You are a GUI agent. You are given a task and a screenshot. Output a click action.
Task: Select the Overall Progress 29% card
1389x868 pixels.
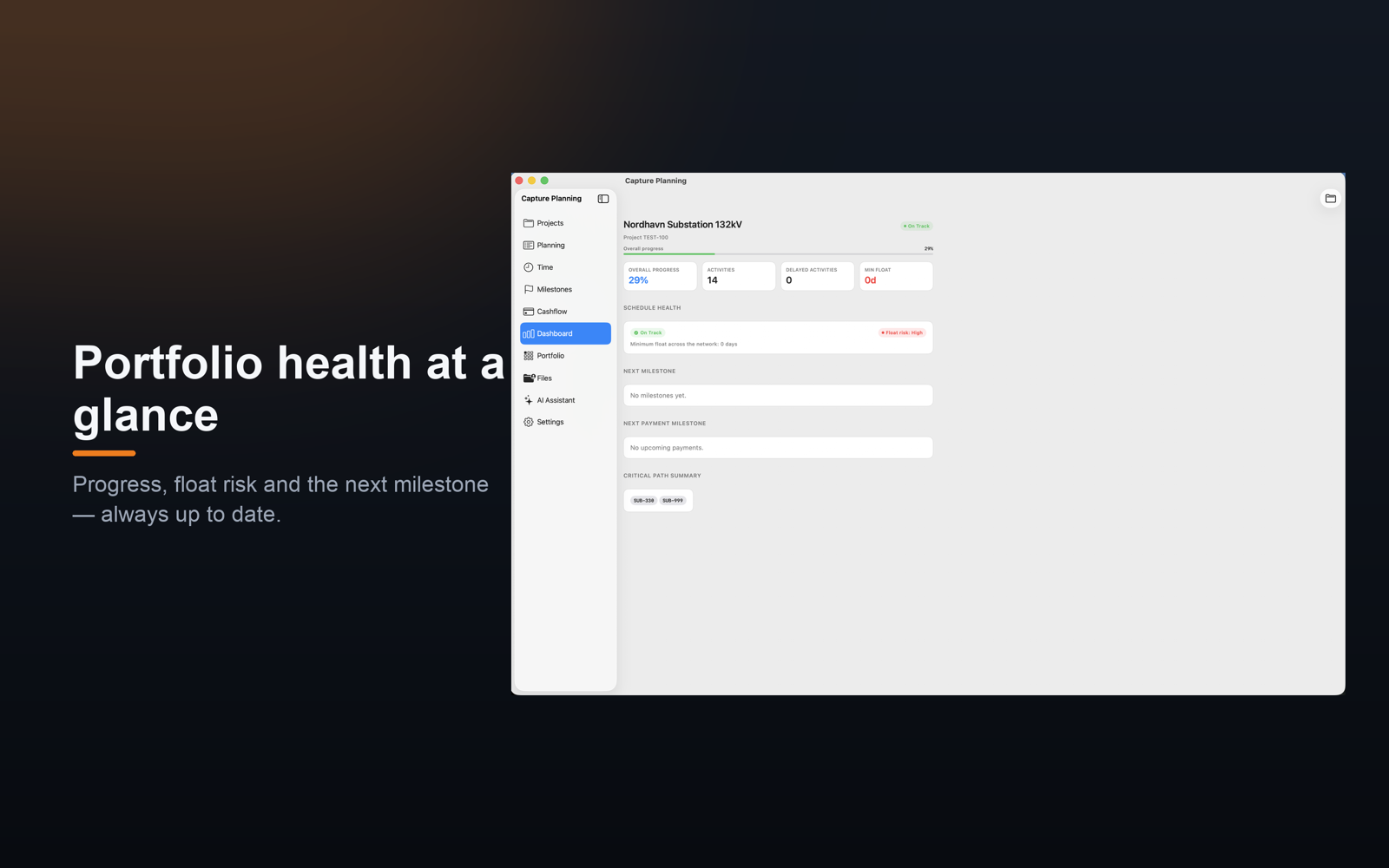pos(660,276)
